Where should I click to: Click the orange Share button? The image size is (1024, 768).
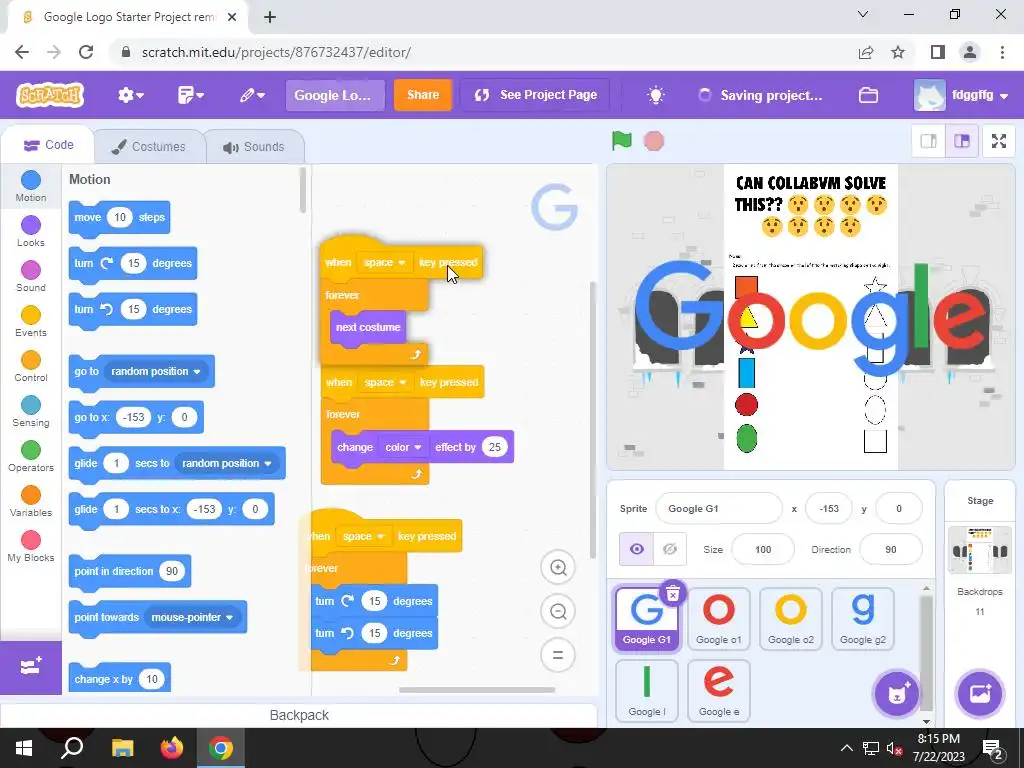click(x=423, y=95)
